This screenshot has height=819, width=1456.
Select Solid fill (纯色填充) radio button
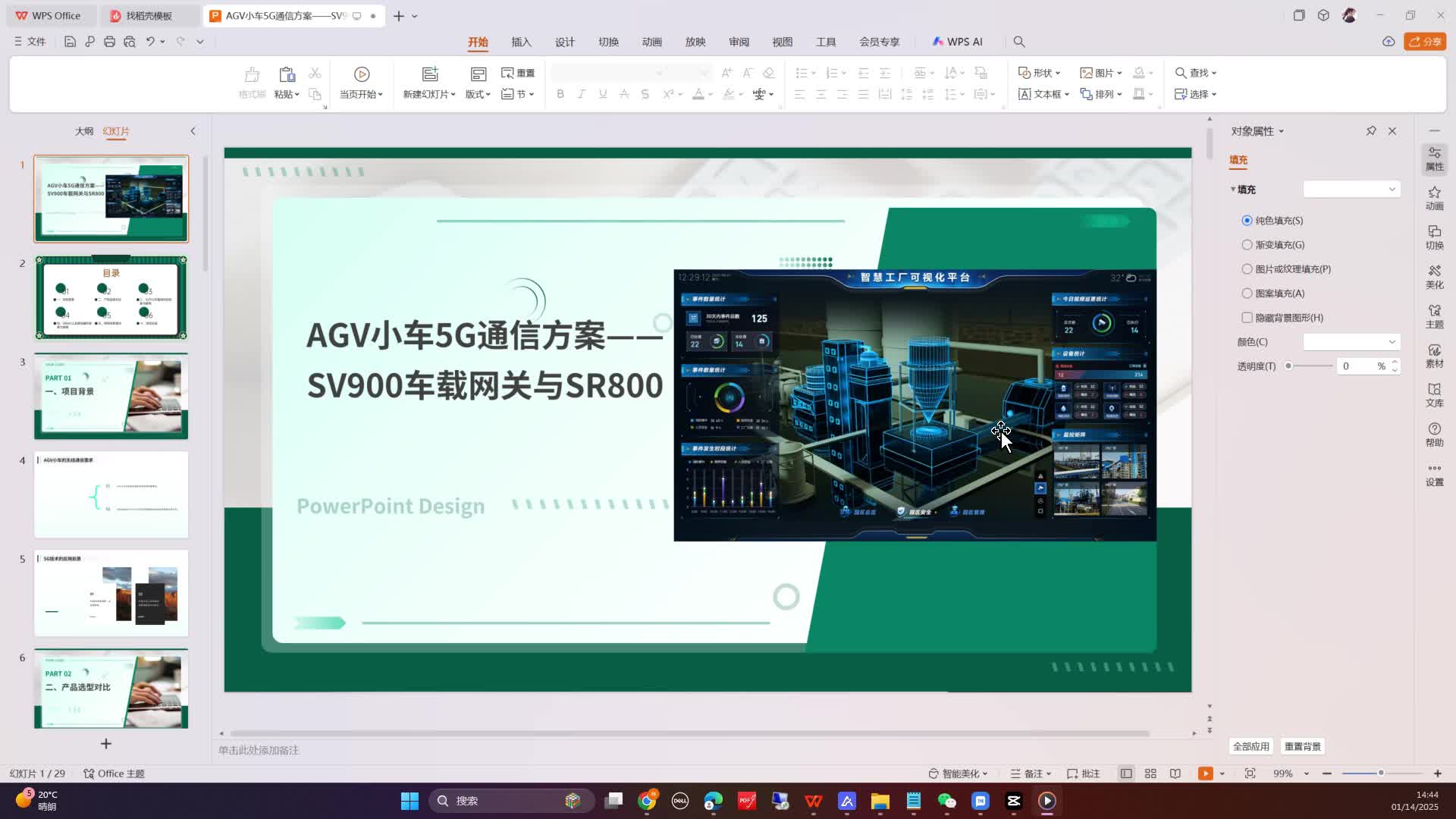1247,221
